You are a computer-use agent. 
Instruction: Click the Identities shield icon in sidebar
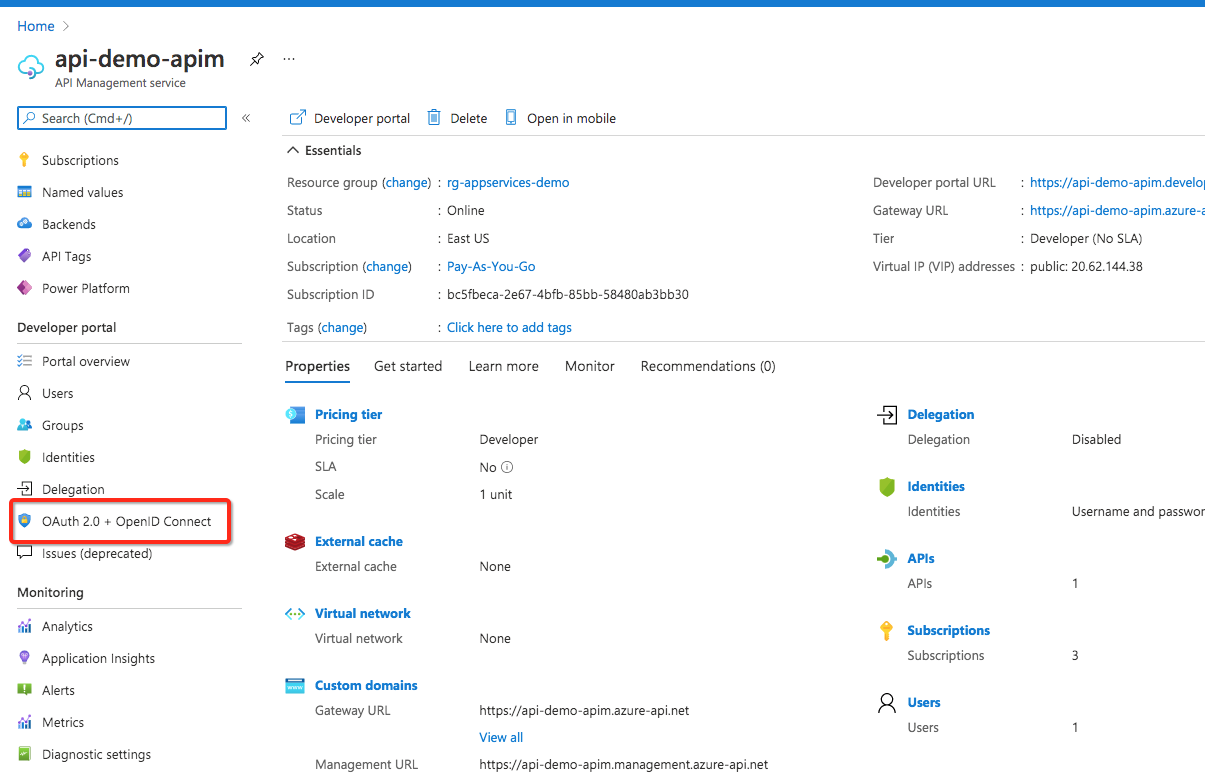25,457
